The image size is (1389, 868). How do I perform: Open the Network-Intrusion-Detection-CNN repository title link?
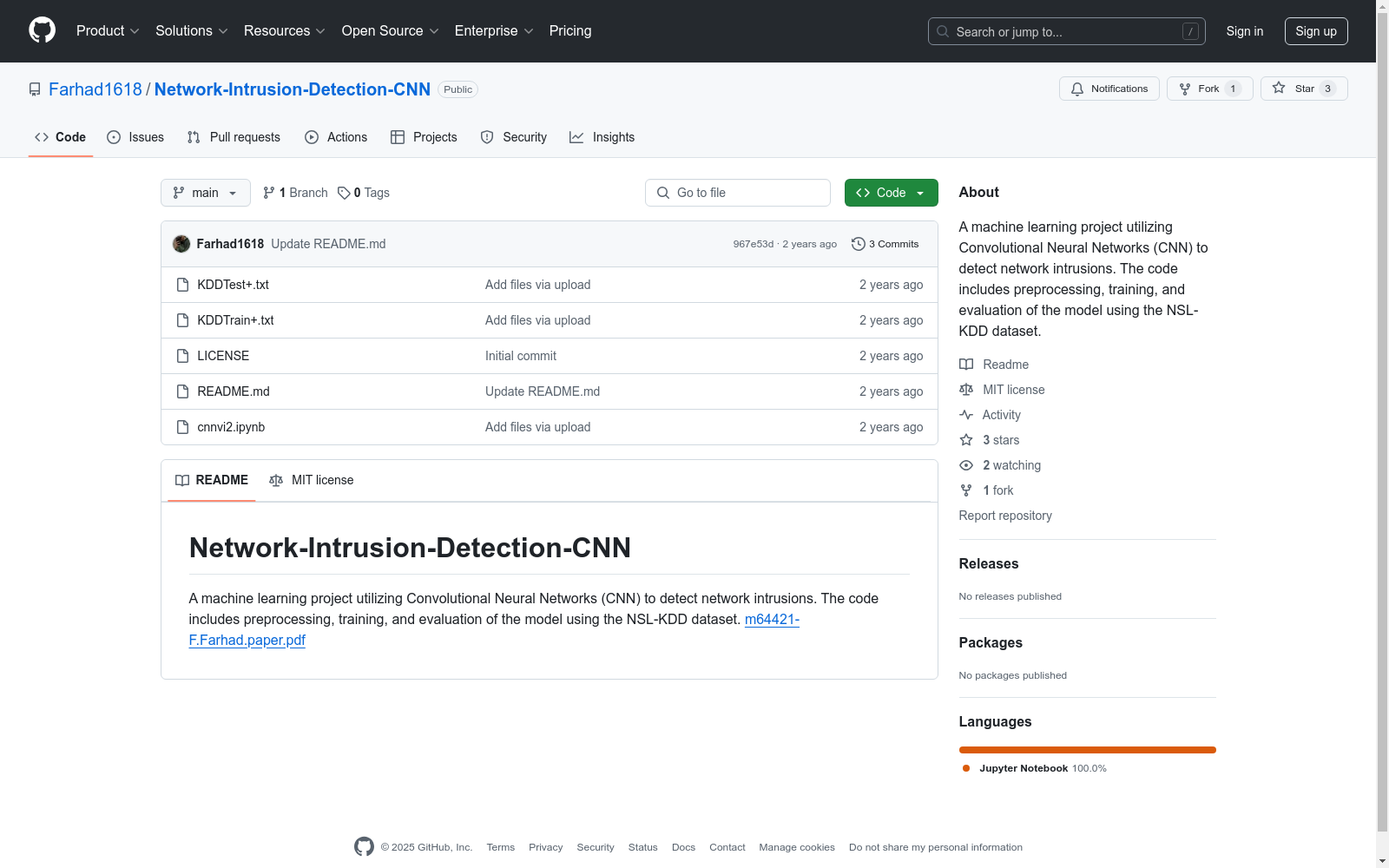(x=293, y=89)
